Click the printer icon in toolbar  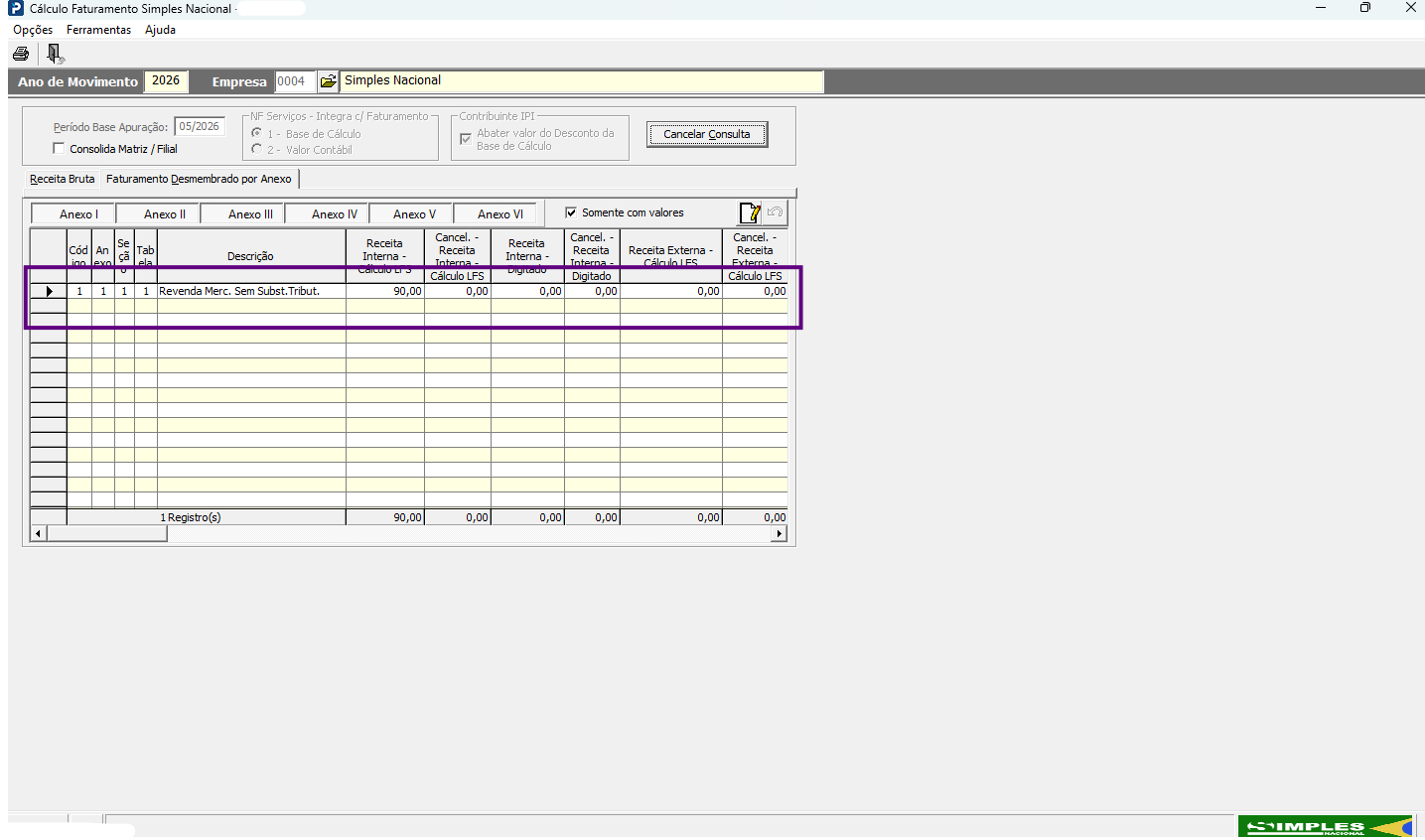pyautogui.click(x=21, y=54)
